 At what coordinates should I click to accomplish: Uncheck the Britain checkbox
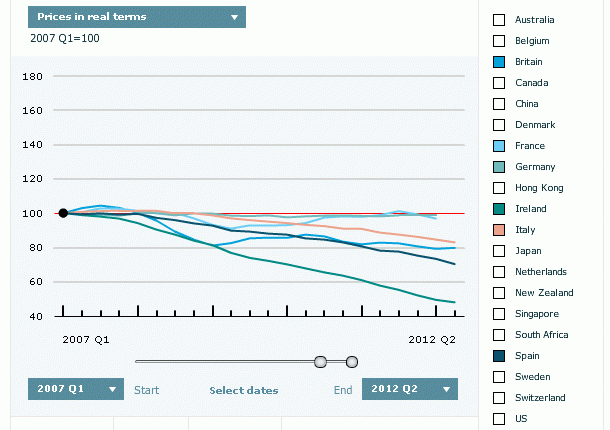(x=499, y=62)
